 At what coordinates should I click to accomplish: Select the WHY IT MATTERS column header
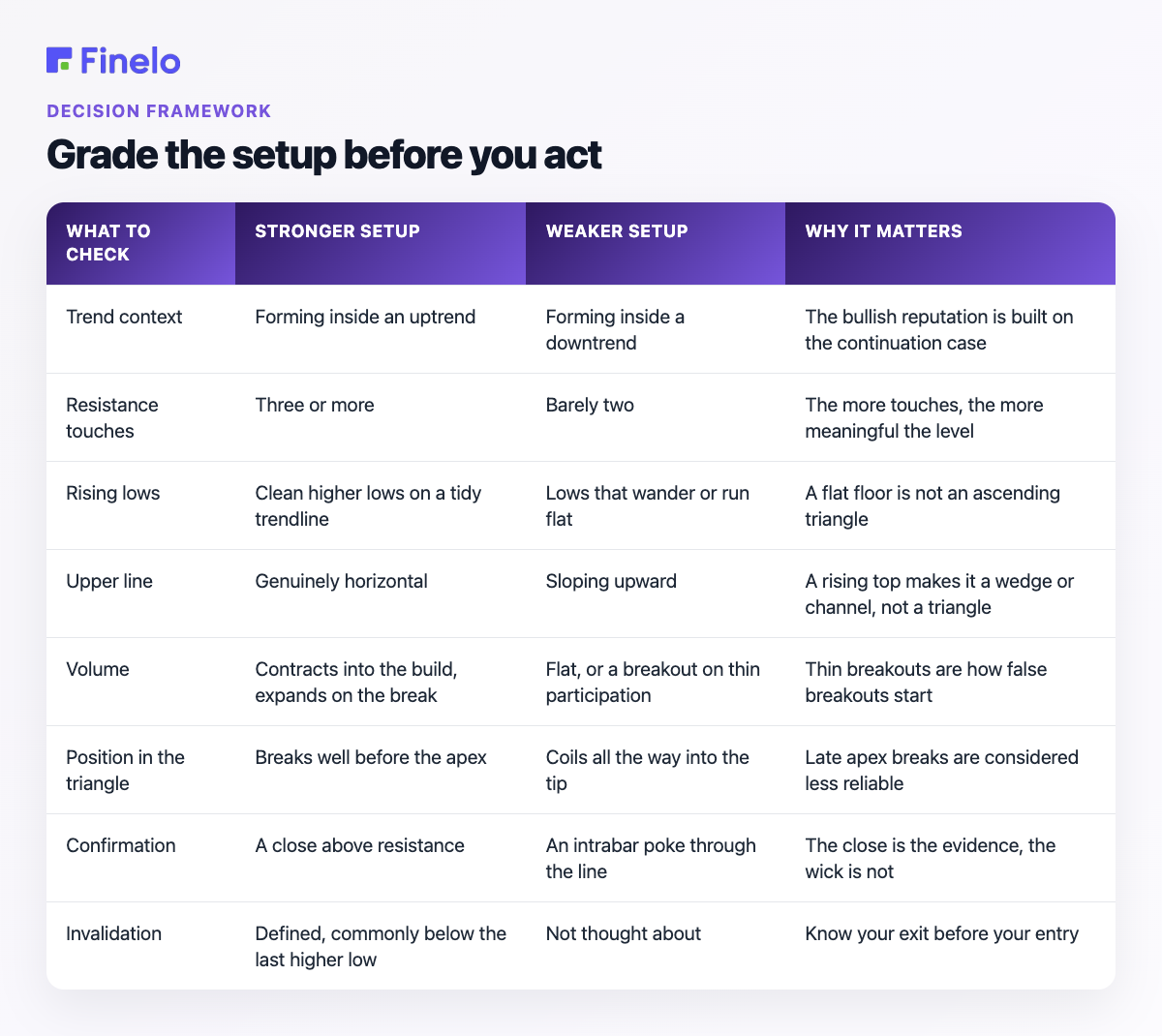click(884, 231)
